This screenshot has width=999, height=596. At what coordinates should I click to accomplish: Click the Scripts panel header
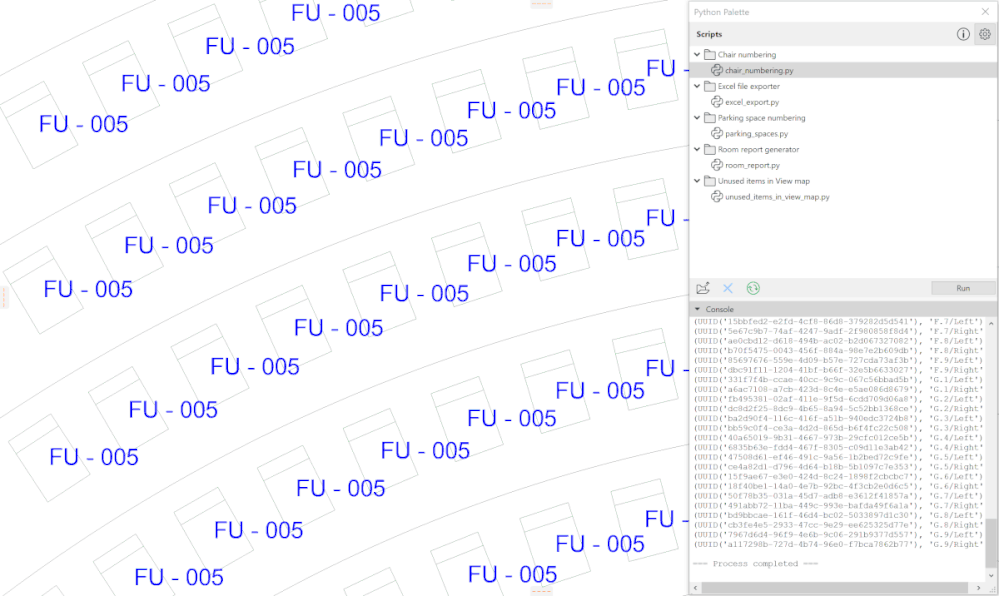(712, 34)
